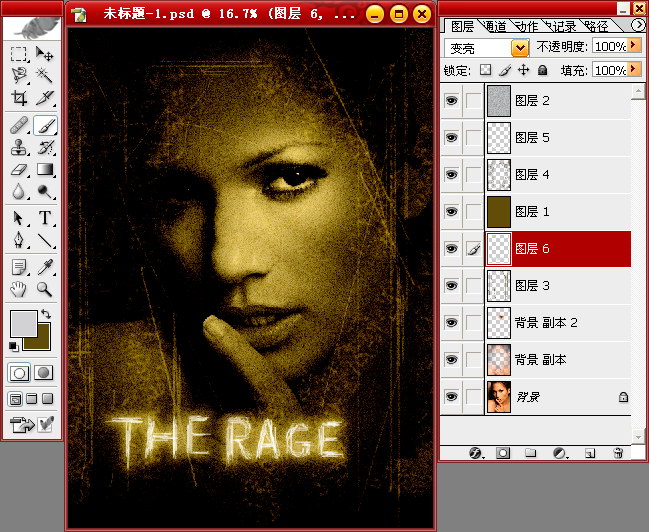
Task: Select the Magic Wand tool
Action: point(44,75)
